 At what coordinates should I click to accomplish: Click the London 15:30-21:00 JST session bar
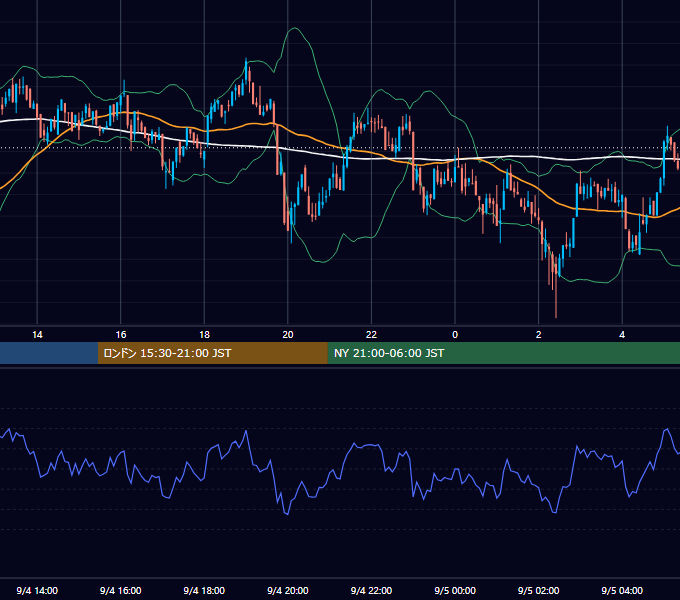212,353
